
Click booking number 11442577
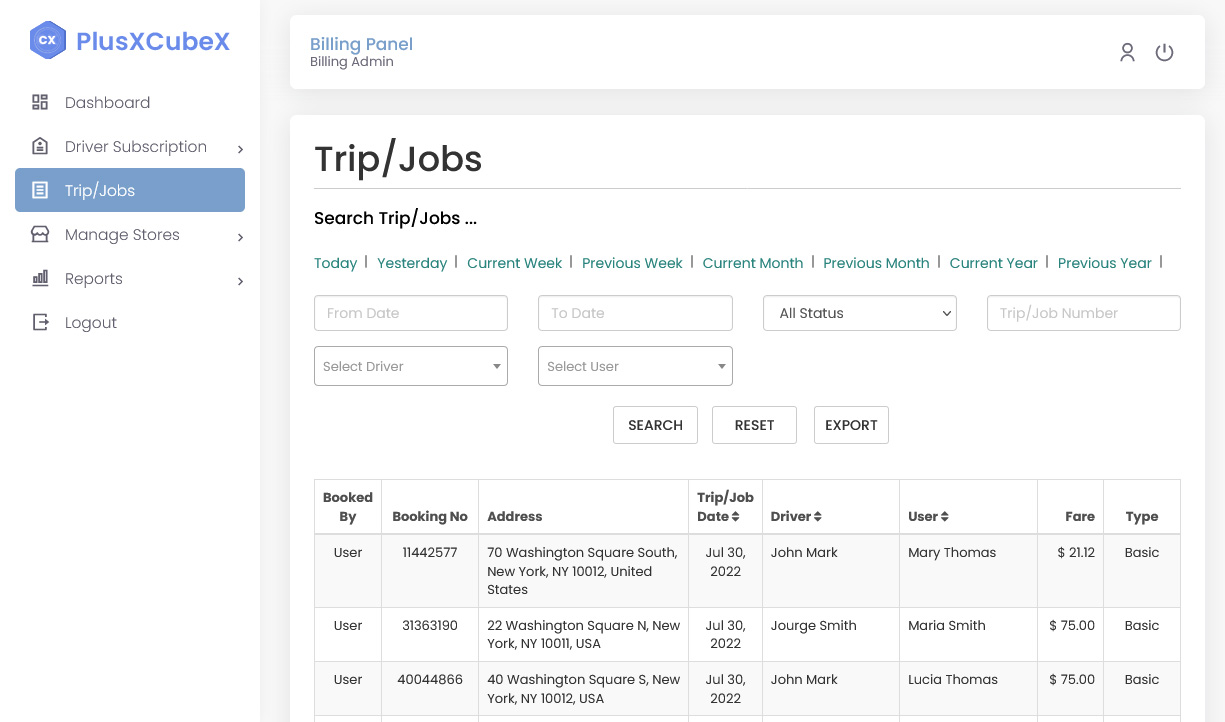tap(430, 552)
